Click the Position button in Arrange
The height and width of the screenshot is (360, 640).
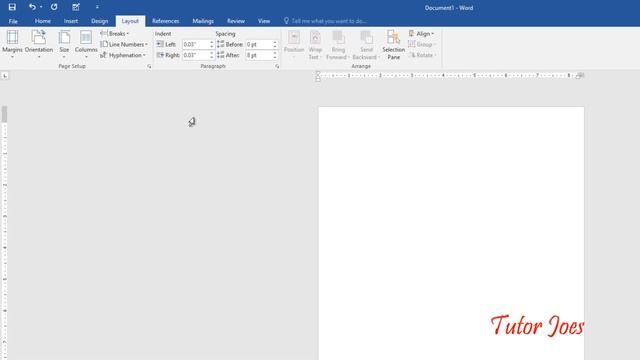pos(294,44)
